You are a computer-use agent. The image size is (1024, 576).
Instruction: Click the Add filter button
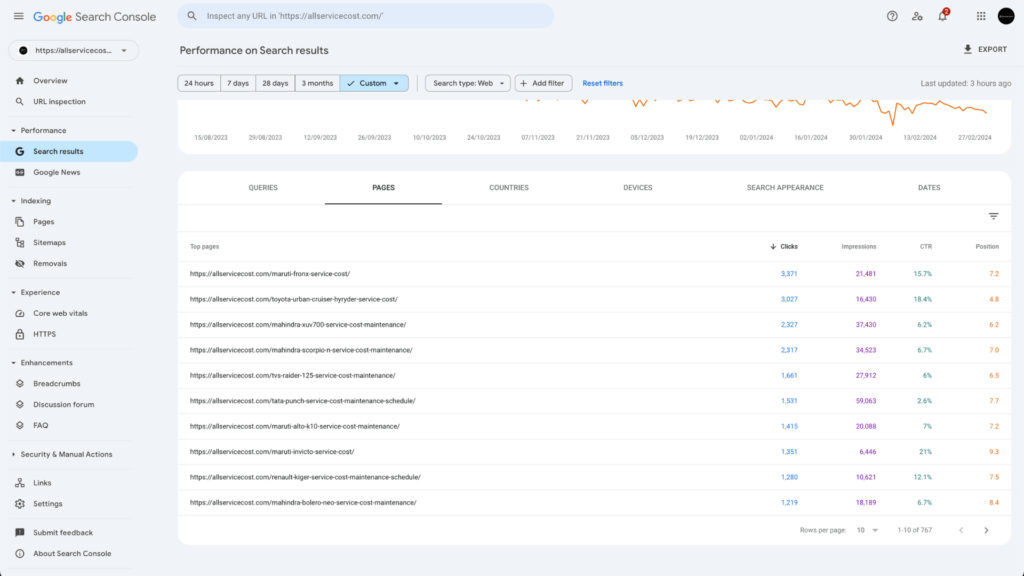(543, 84)
